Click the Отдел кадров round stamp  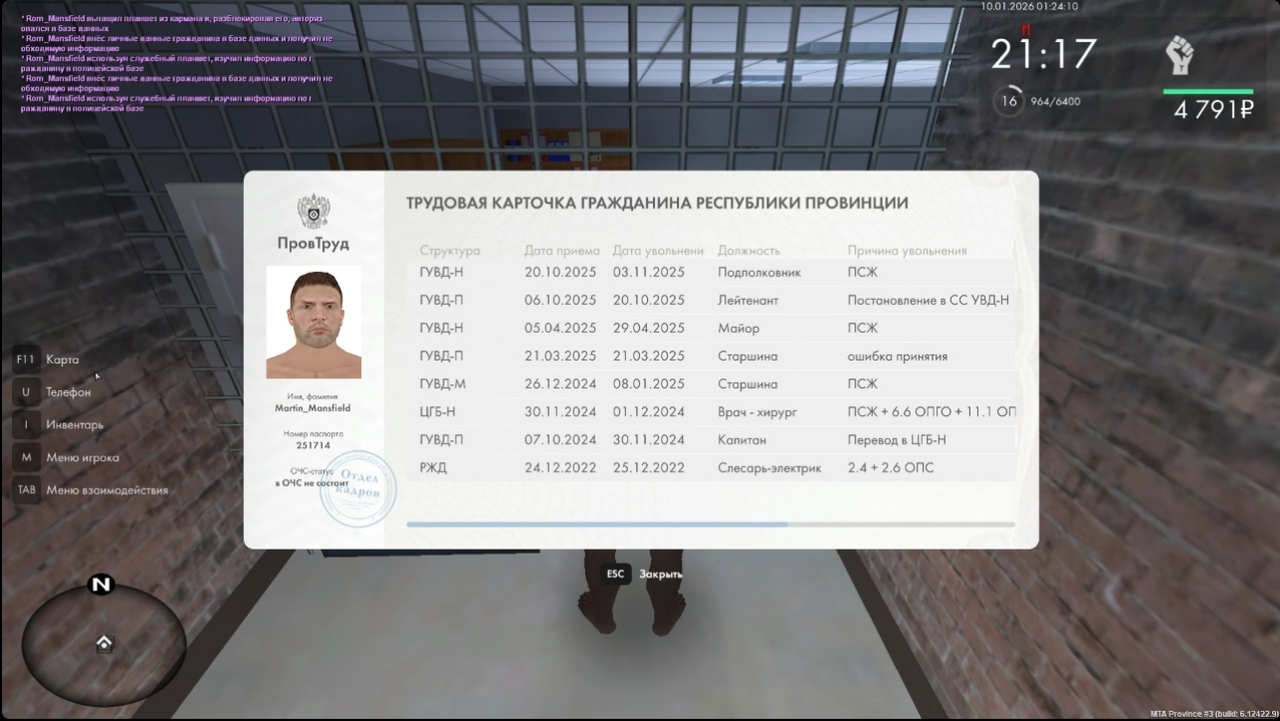coord(357,489)
